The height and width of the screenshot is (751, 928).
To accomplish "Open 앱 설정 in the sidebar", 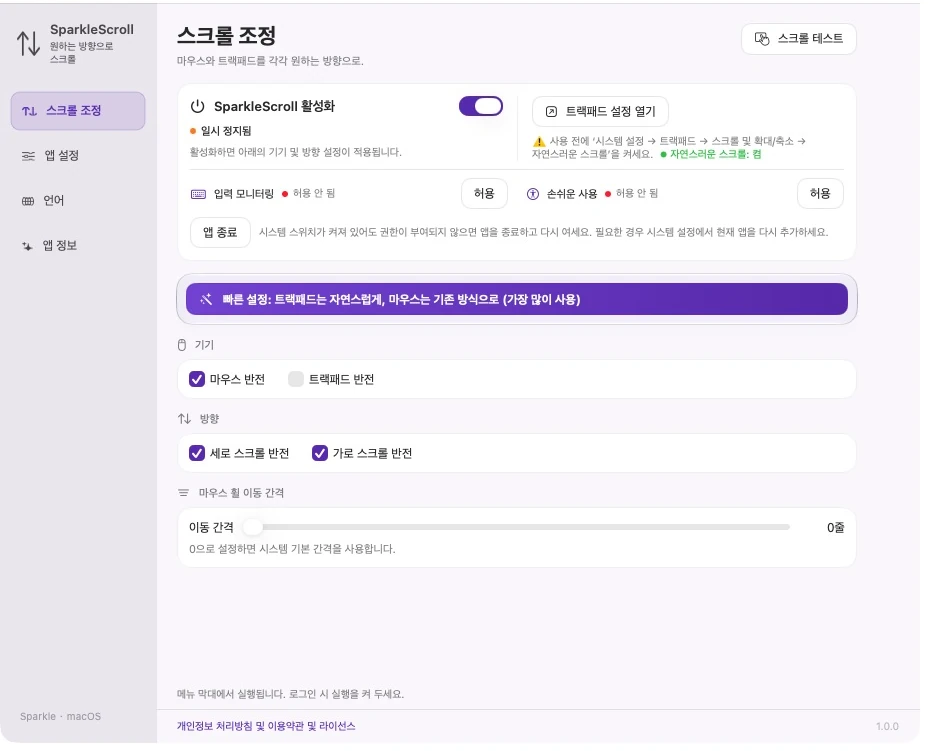I will (78, 156).
